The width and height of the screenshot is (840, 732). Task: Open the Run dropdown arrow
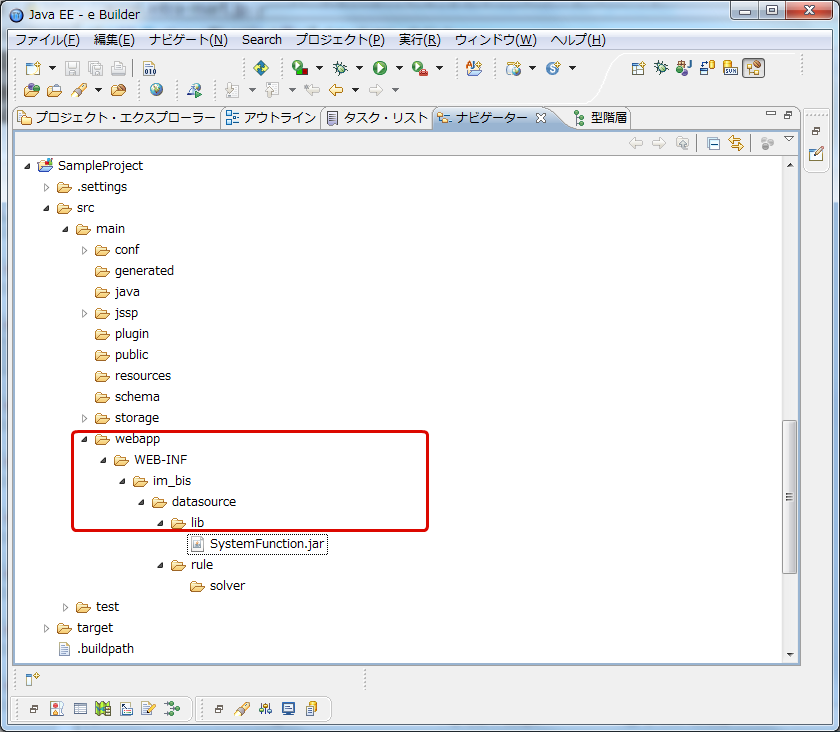pyautogui.click(x=398, y=68)
